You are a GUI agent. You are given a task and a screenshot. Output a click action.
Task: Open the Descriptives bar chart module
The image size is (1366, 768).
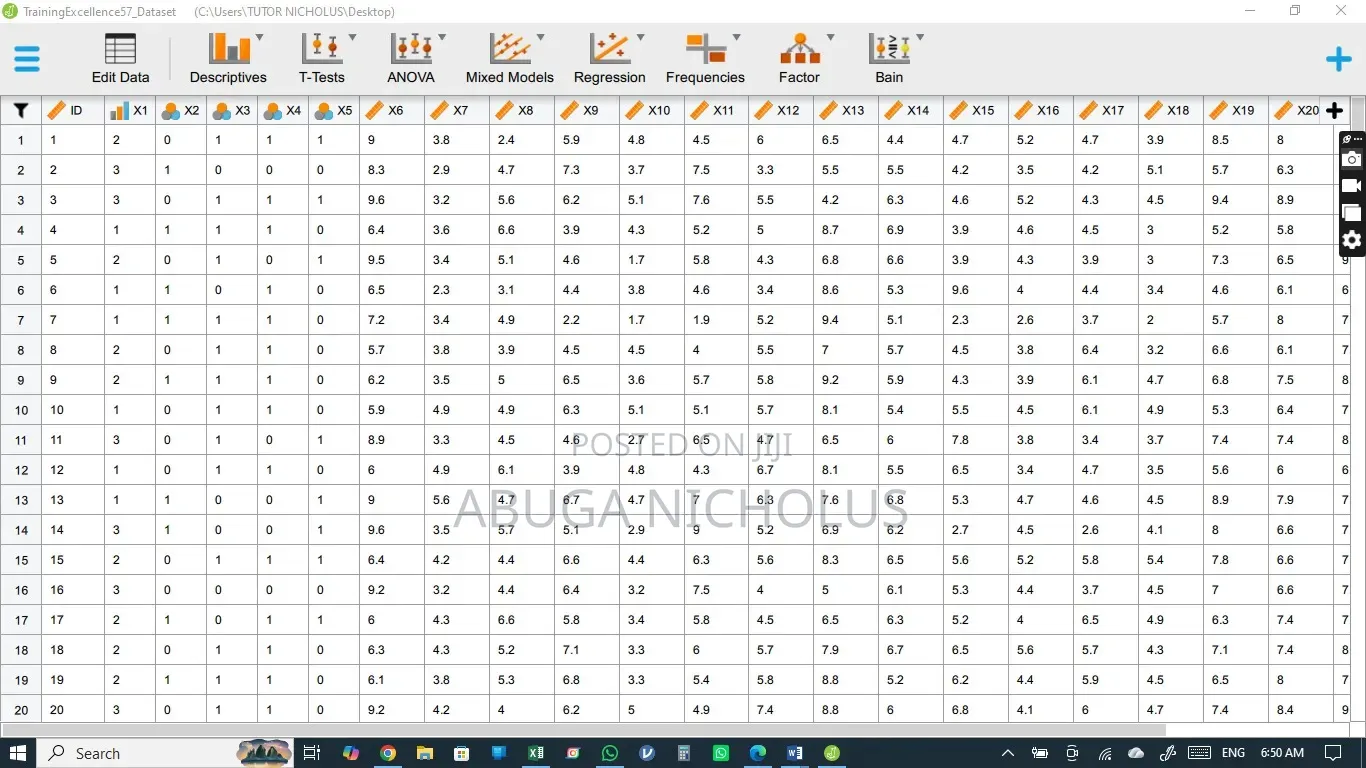pos(229,48)
